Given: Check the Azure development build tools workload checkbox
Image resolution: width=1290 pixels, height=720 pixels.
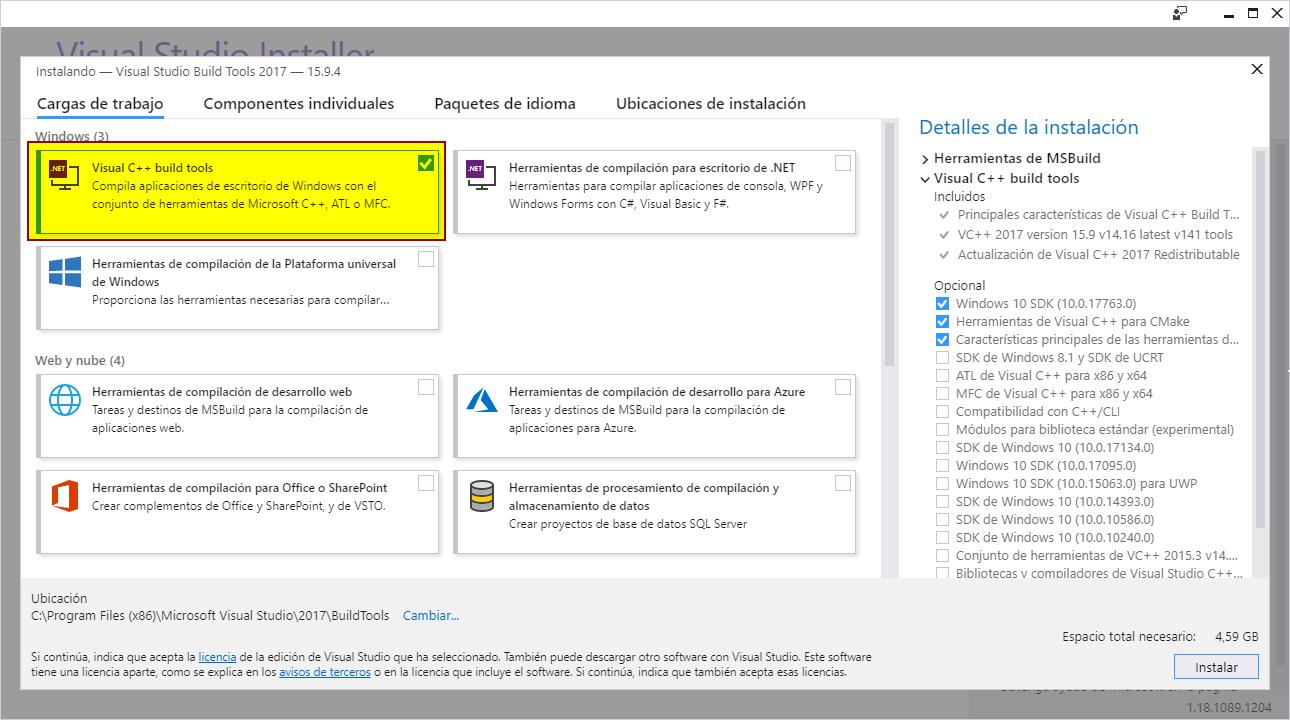Looking at the screenshot, I should (x=843, y=387).
